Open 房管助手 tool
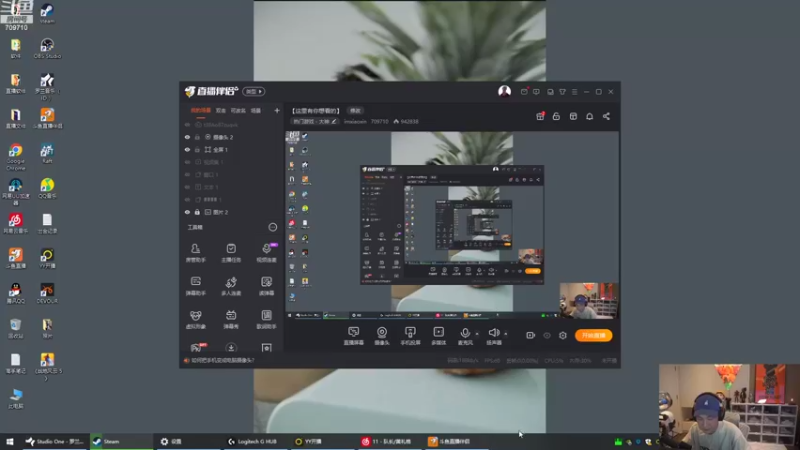 (195, 253)
